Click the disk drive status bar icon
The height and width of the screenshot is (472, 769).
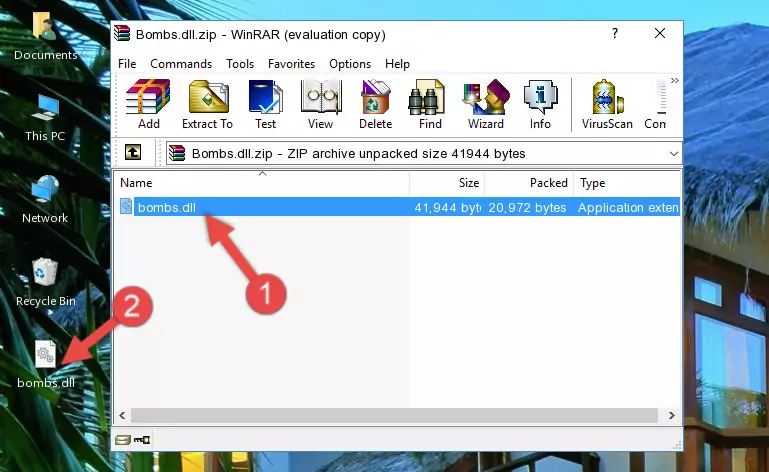[123, 440]
